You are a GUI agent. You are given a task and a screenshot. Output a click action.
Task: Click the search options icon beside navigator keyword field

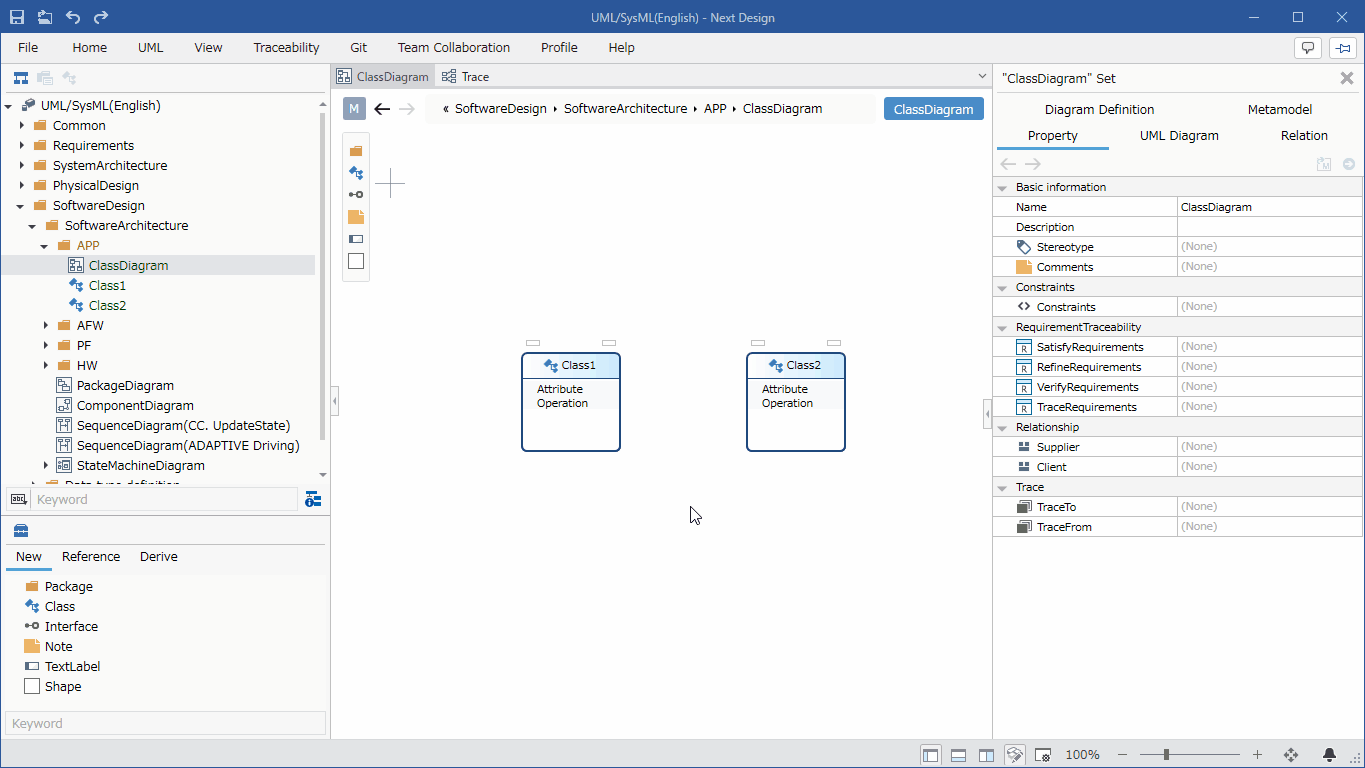tap(313, 499)
